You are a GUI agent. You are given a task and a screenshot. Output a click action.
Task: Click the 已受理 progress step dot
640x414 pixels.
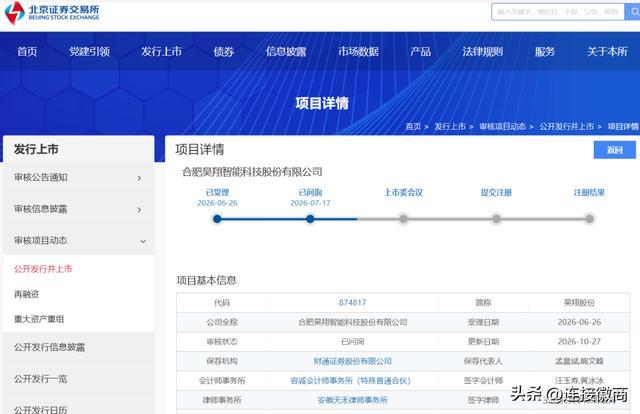pyautogui.click(x=217, y=219)
